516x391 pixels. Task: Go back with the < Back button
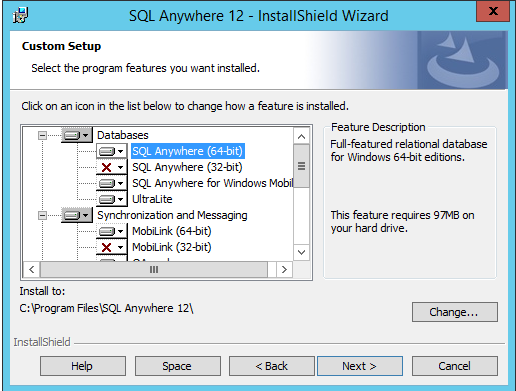coord(272,366)
